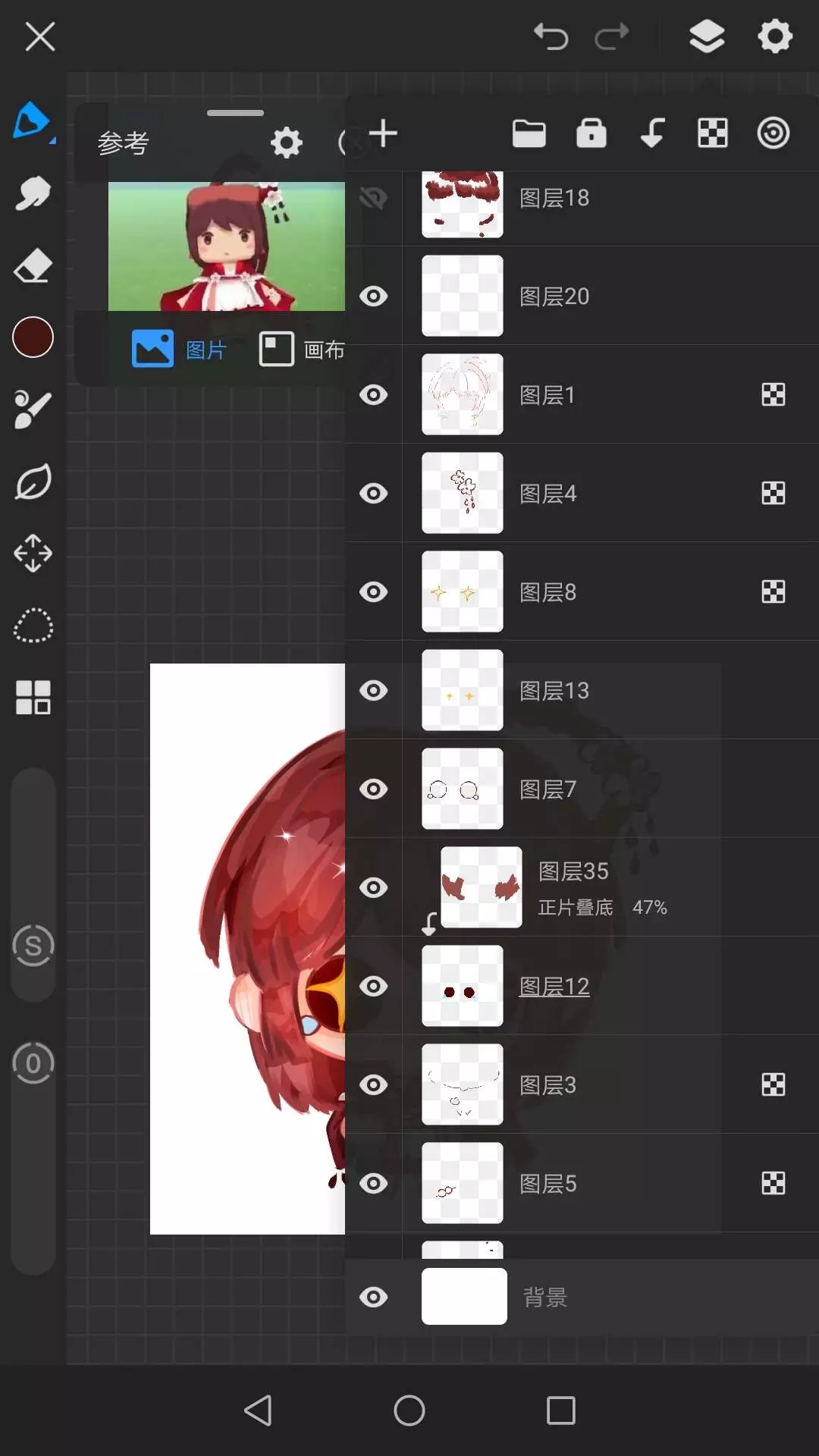Tap the 47% opacity value
The image size is (819, 1456).
pyautogui.click(x=650, y=907)
